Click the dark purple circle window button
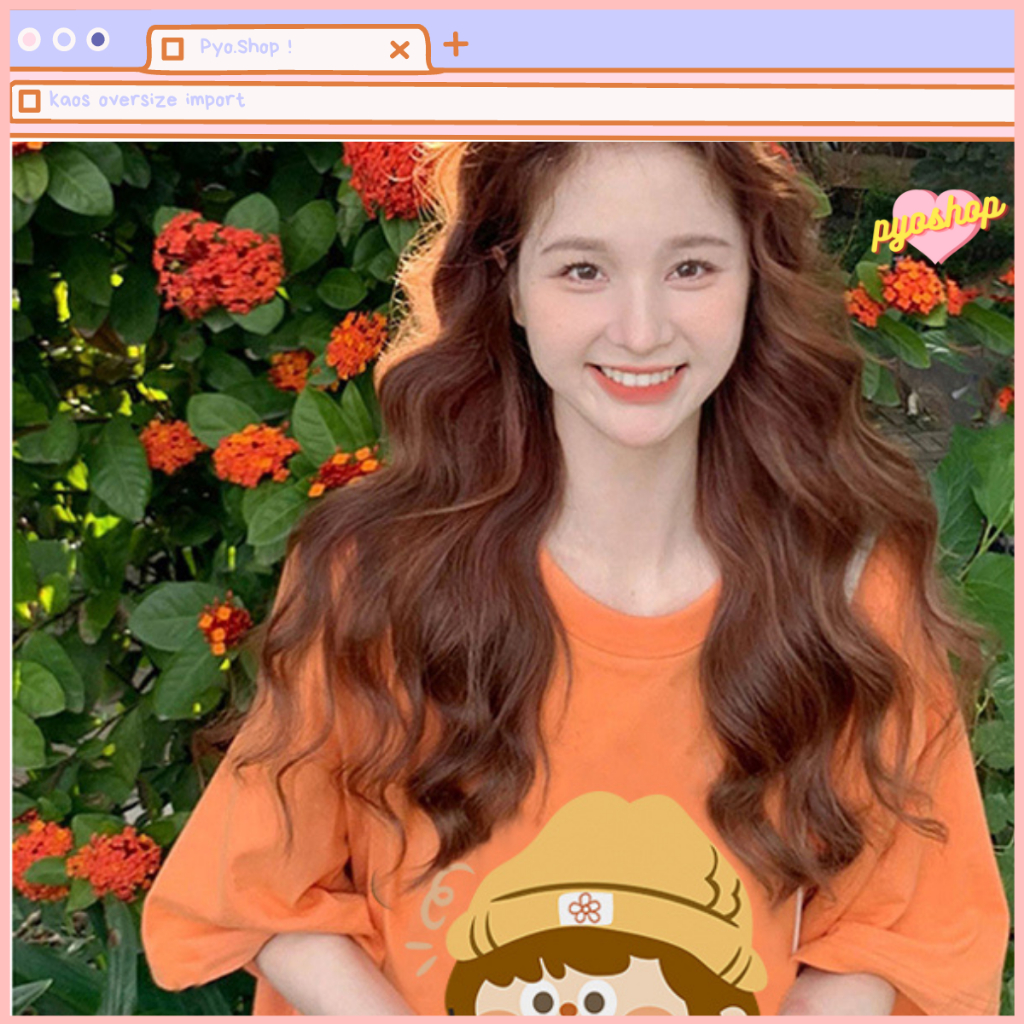1024x1024 pixels. coord(98,39)
